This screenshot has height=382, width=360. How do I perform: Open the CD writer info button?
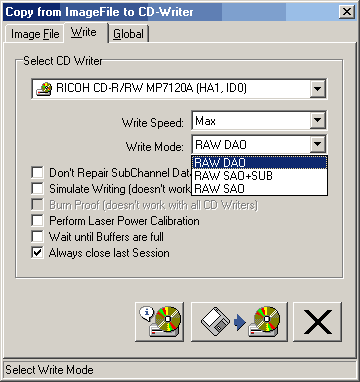[x=159, y=322]
